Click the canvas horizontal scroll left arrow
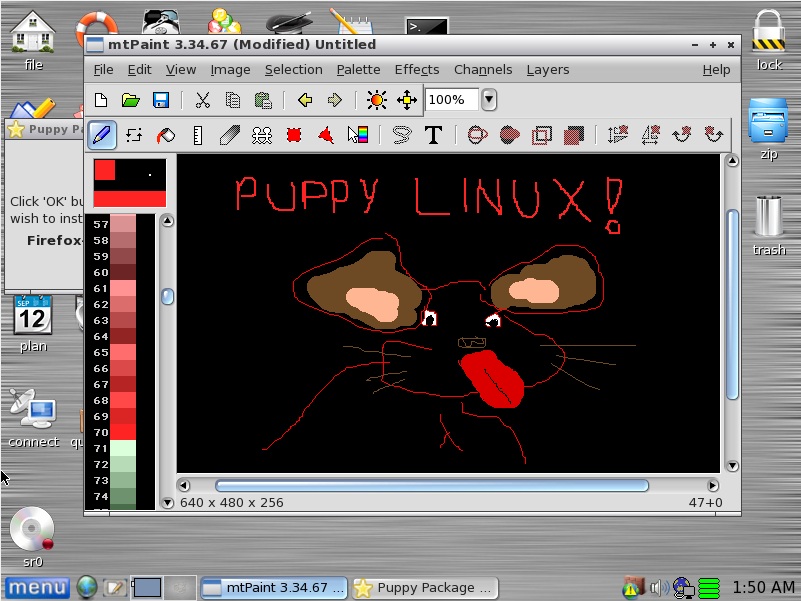This screenshot has width=801, height=601. point(184,485)
